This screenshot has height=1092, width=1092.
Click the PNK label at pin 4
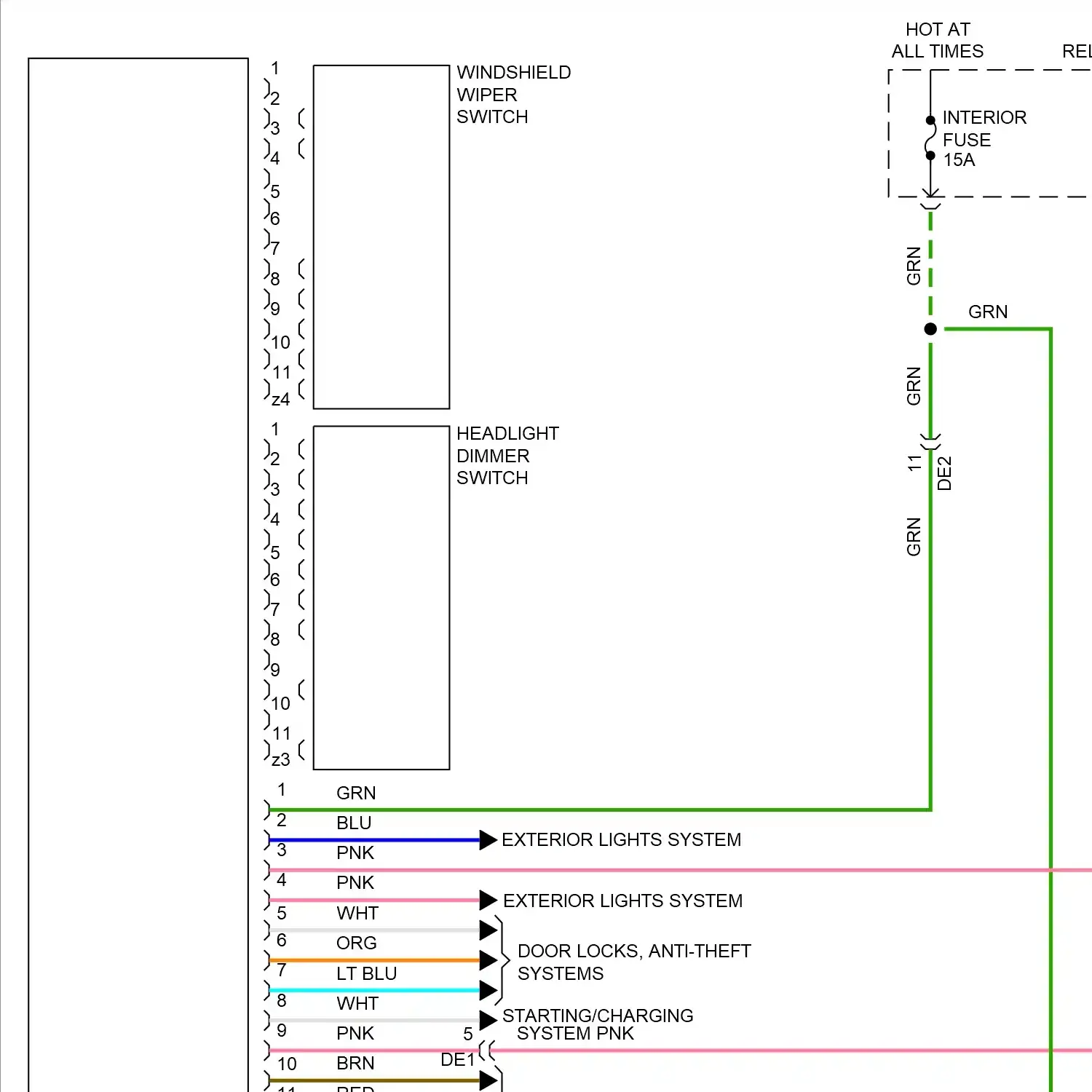355,883
